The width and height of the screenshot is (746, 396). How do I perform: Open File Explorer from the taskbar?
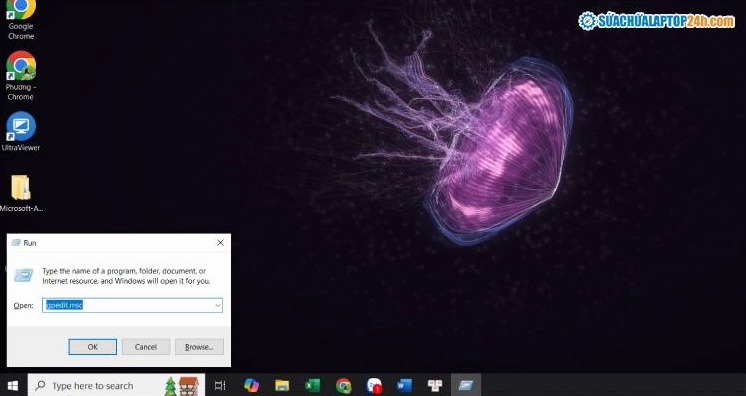point(282,385)
